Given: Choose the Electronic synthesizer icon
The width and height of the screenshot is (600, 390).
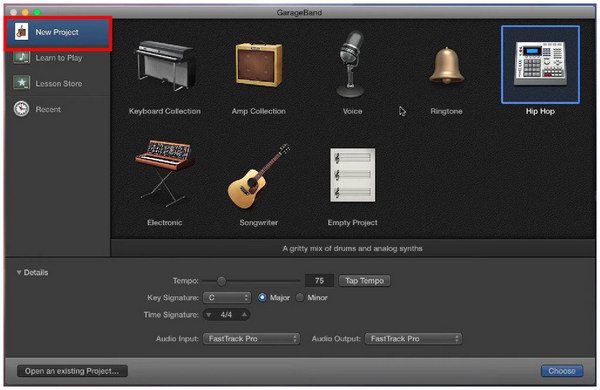Looking at the screenshot, I should point(165,174).
